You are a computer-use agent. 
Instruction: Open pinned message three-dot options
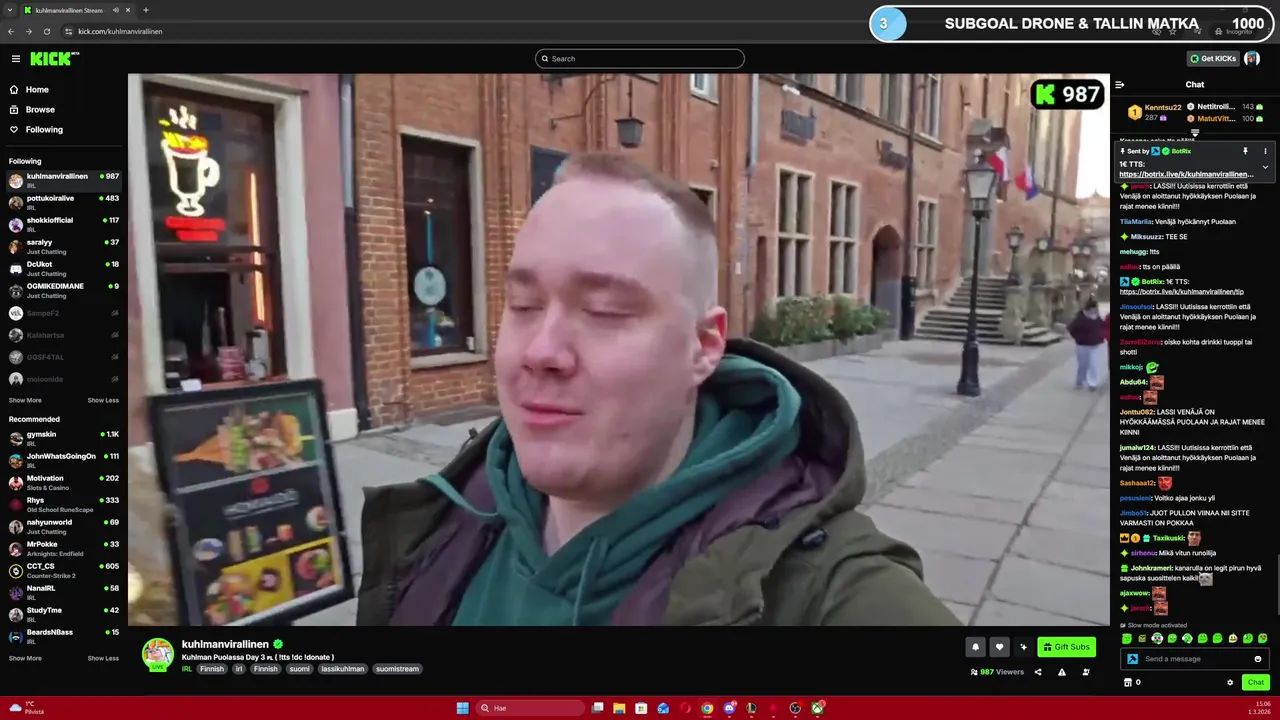(x=1265, y=151)
